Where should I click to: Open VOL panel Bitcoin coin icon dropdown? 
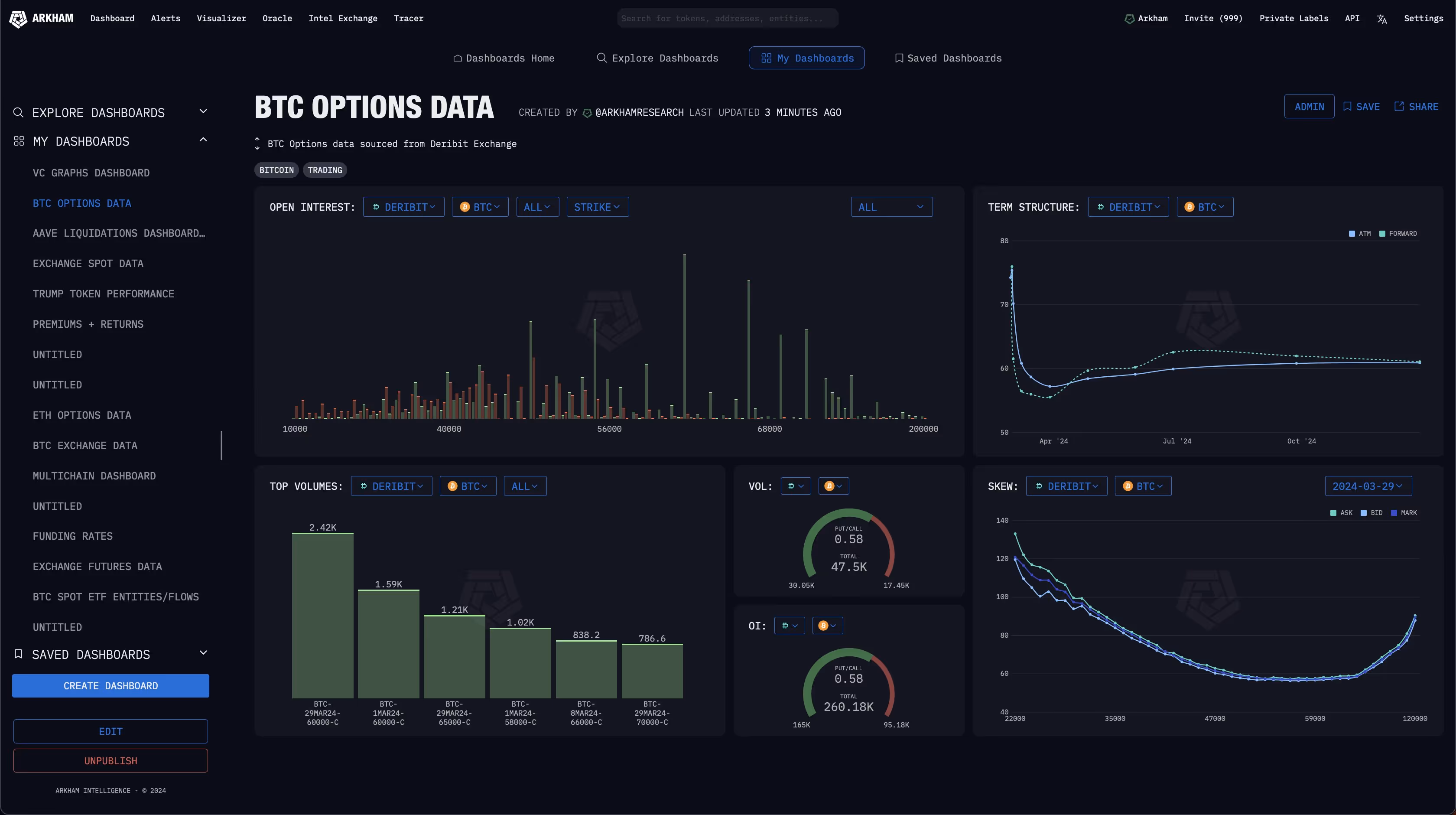tap(833, 486)
